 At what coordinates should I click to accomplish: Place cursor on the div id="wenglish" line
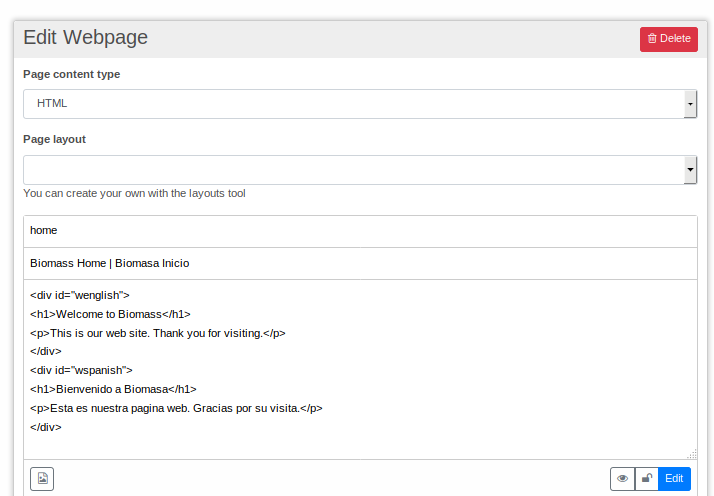click(80, 295)
